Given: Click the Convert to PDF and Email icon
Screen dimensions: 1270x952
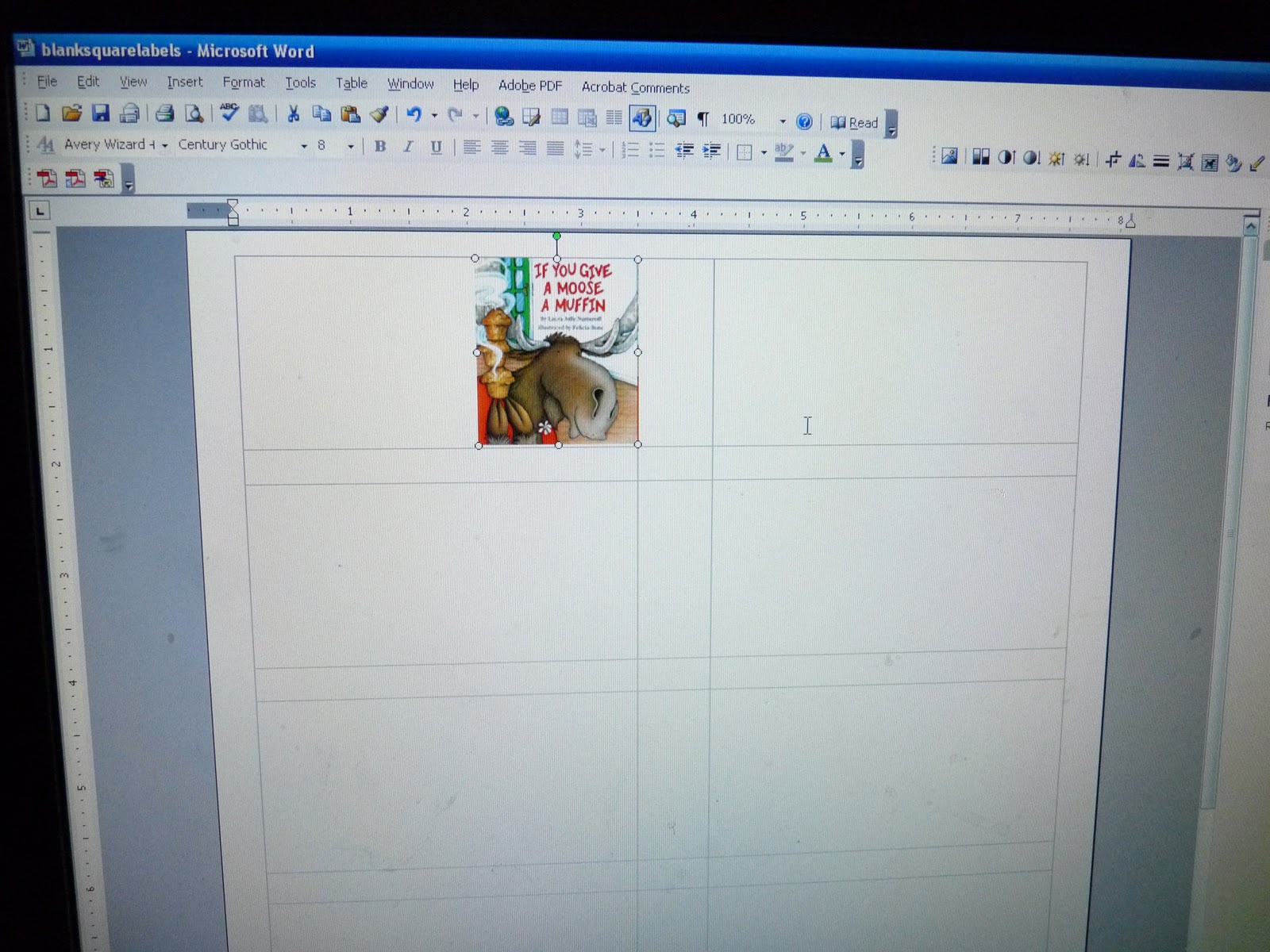Looking at the screenshot, I should click(x=75, y=178).
